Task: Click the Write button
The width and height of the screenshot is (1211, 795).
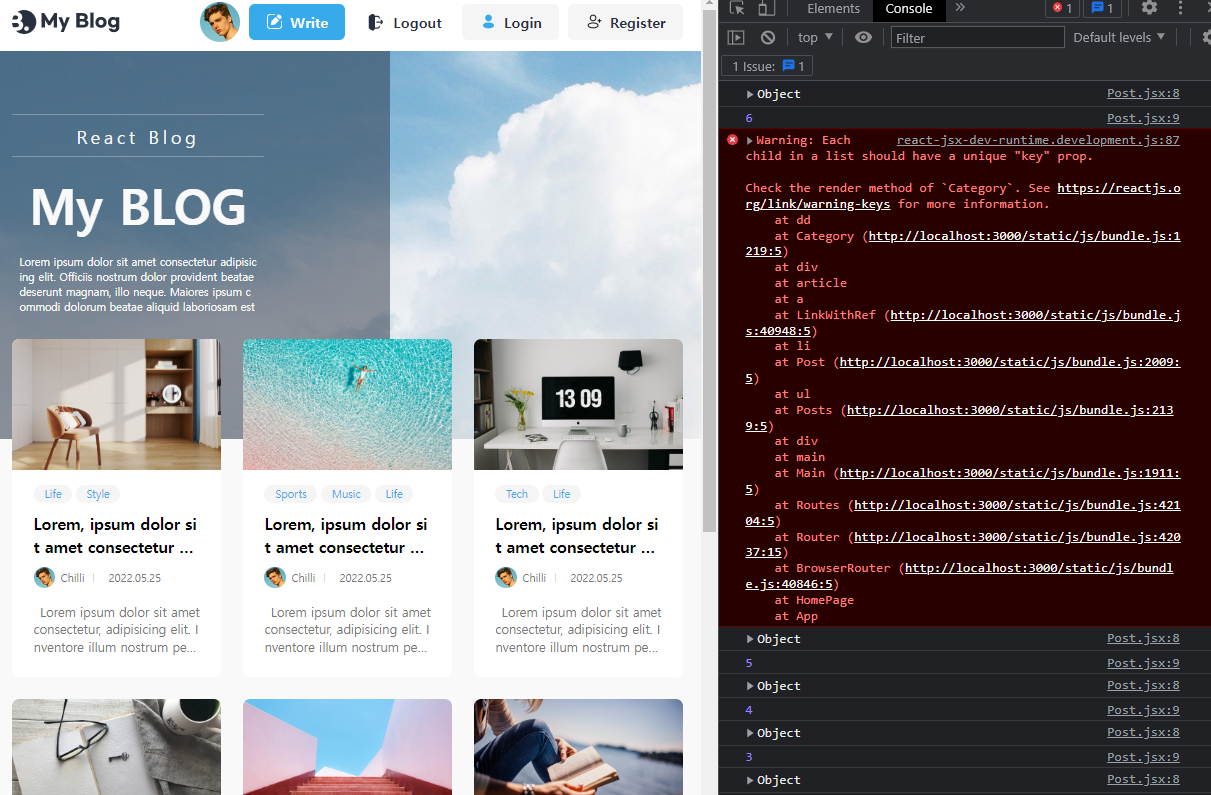Action: 297,22
